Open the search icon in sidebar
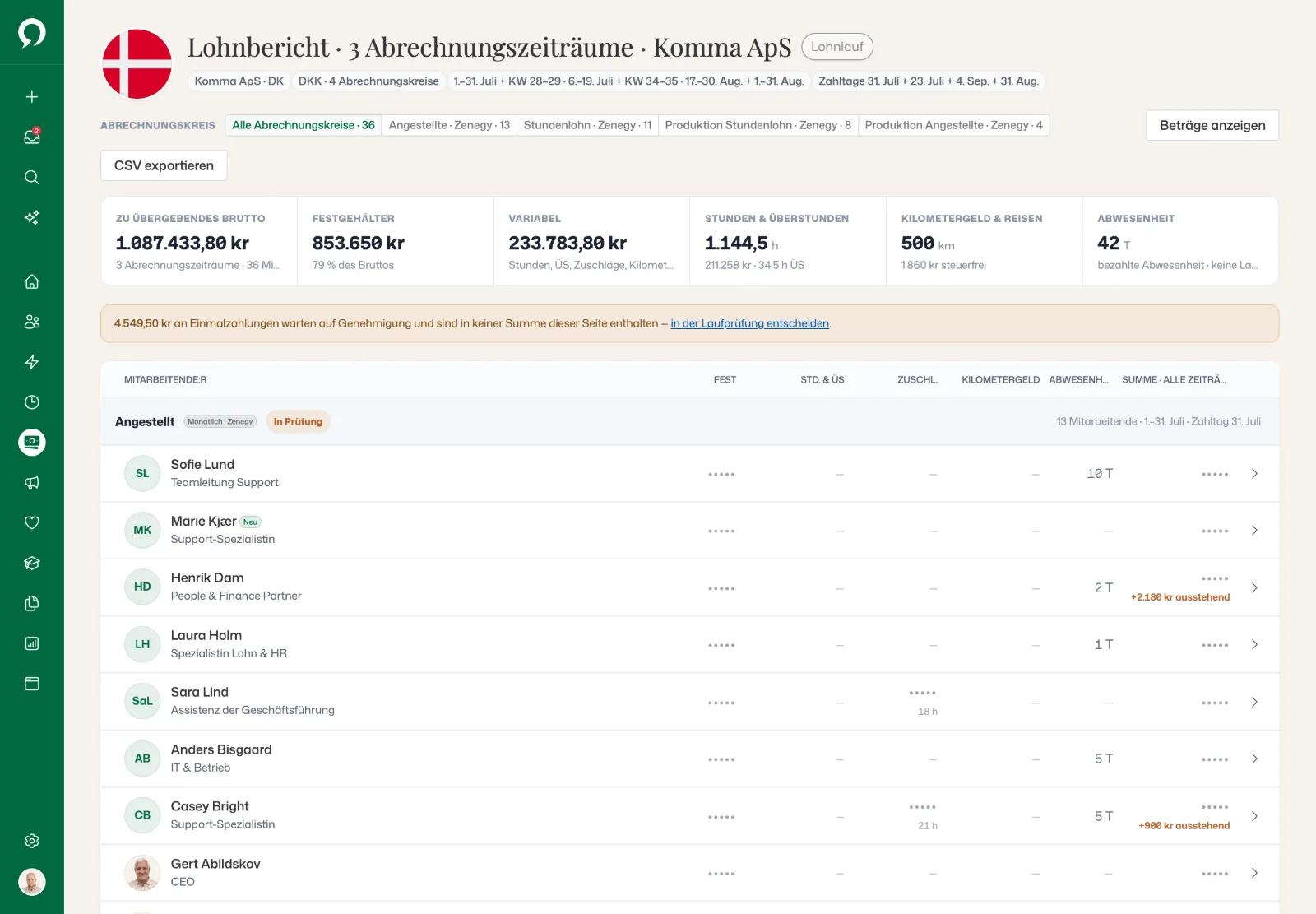Viewport: 1316px width, 914px height. point(32,177)
